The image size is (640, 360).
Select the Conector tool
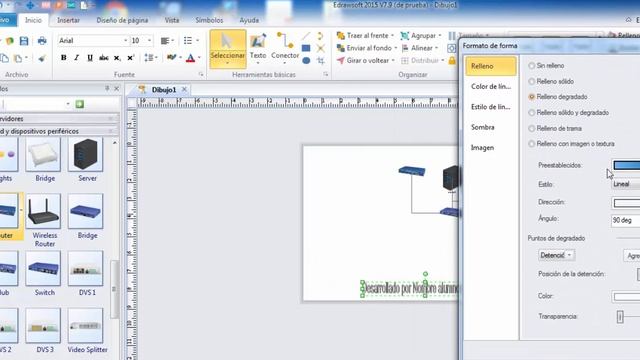pyautogui.click(x=285, y=49)
